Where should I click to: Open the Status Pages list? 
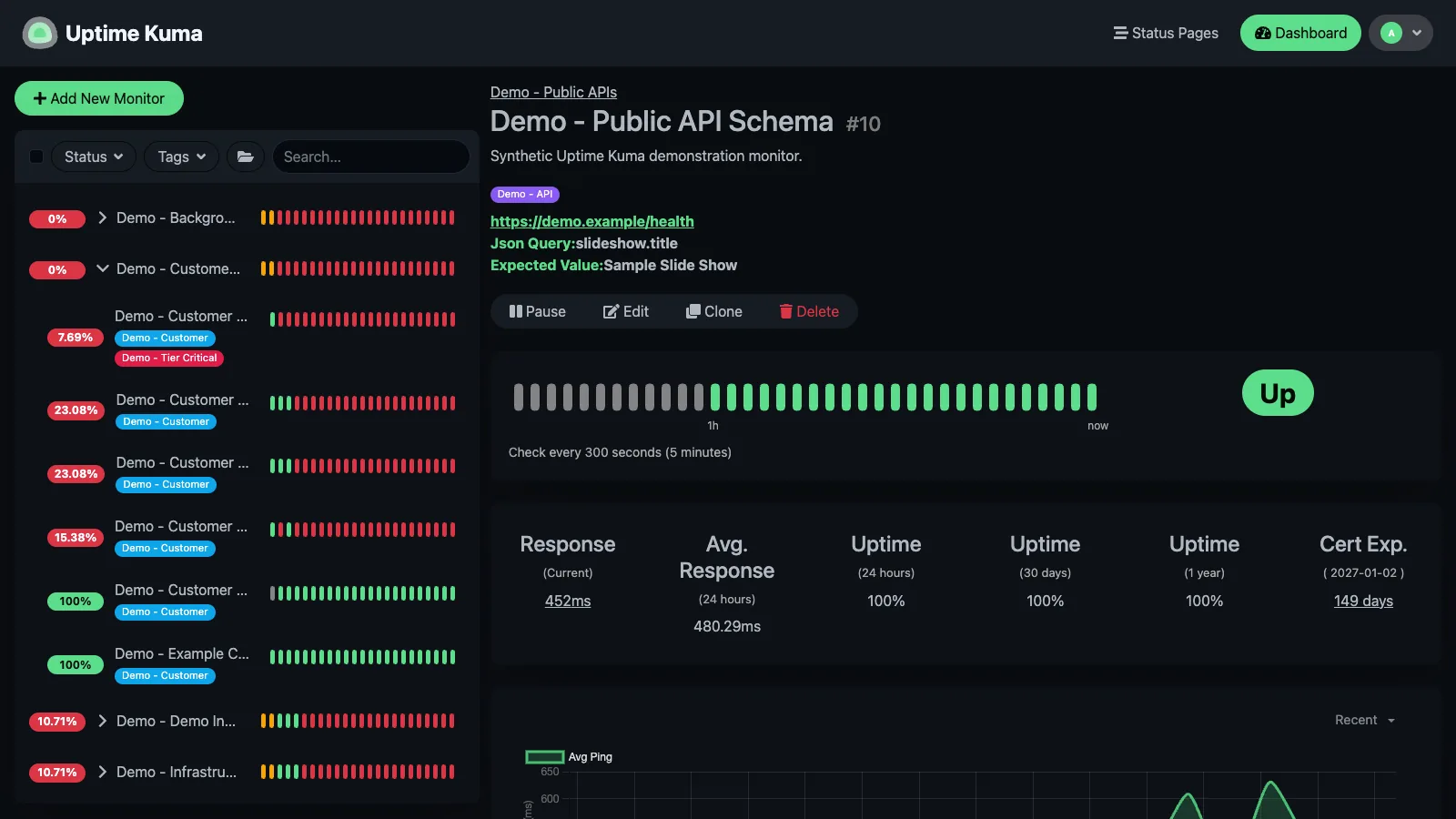point(1166,33)
